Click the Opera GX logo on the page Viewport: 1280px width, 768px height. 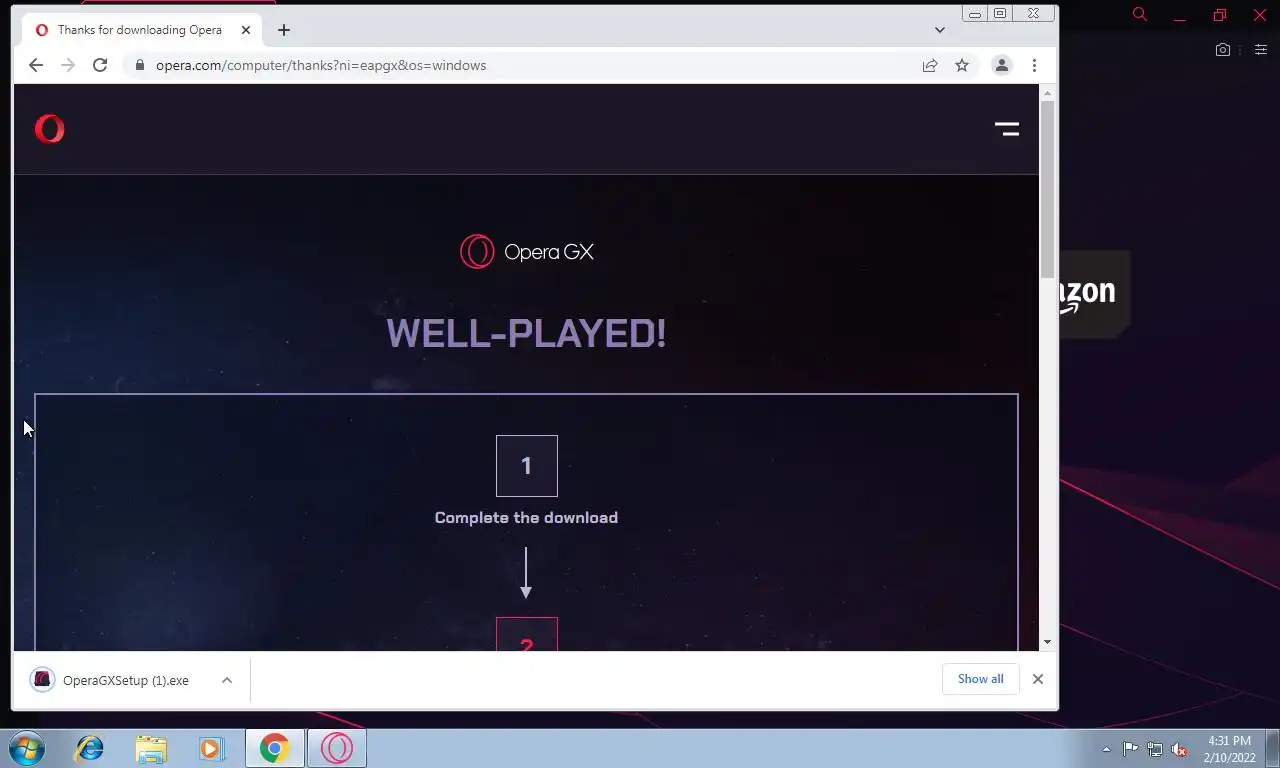point(526,252)
